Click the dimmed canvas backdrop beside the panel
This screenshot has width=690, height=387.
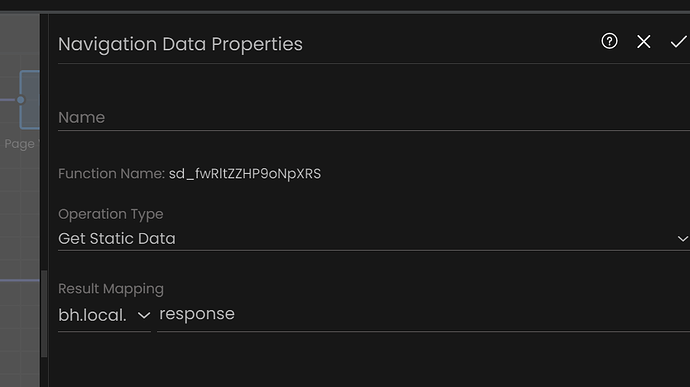pyautogui.click(x=20, y=211)
